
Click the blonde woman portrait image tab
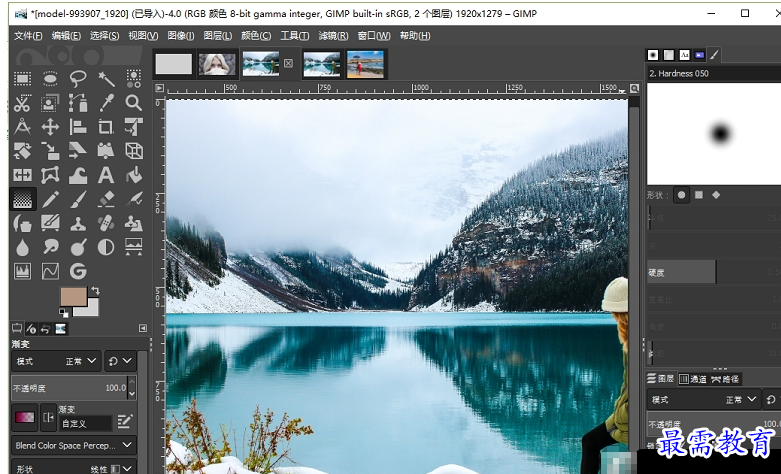point(217,64)
